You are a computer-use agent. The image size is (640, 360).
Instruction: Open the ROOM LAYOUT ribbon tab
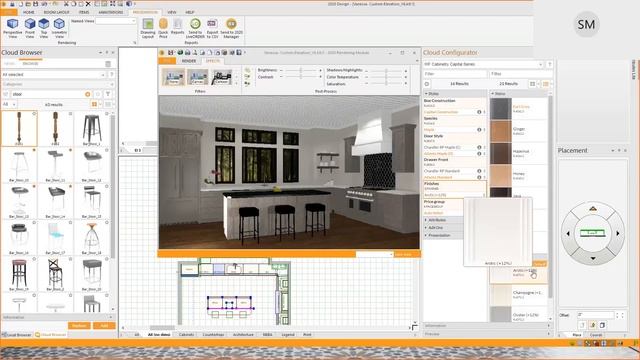[56, 12]
